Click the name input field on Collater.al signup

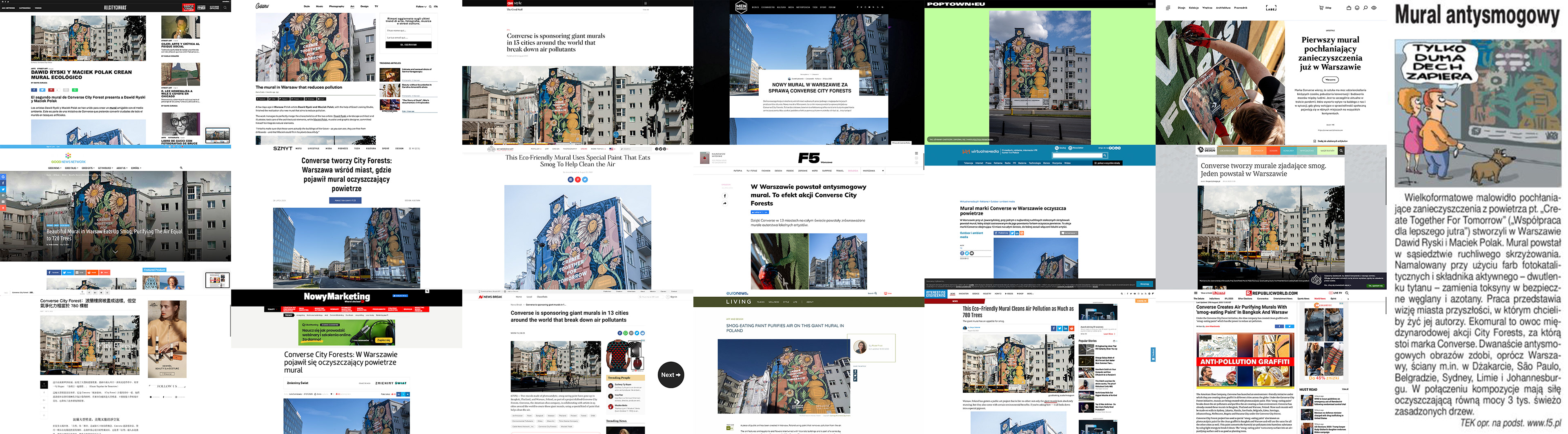[409, 31]
